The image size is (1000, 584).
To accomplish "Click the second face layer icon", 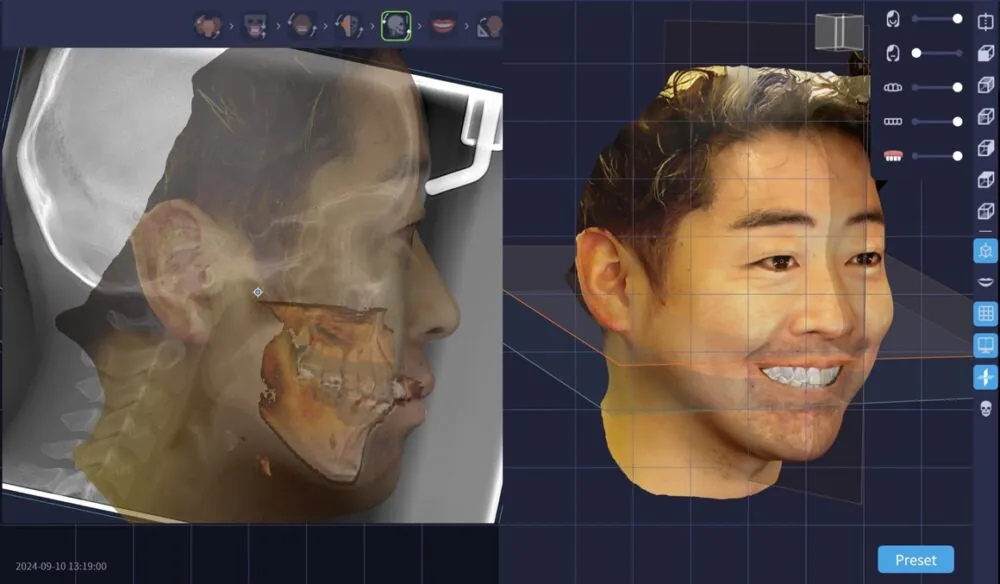I will click(x=893, y=53).
